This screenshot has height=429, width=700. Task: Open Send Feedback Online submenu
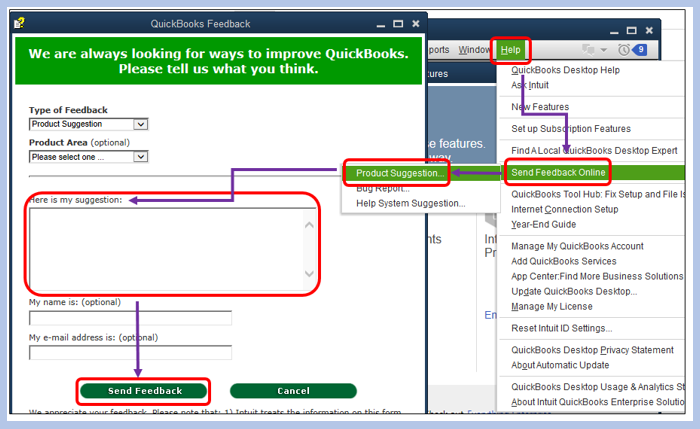tap(558, 173)
